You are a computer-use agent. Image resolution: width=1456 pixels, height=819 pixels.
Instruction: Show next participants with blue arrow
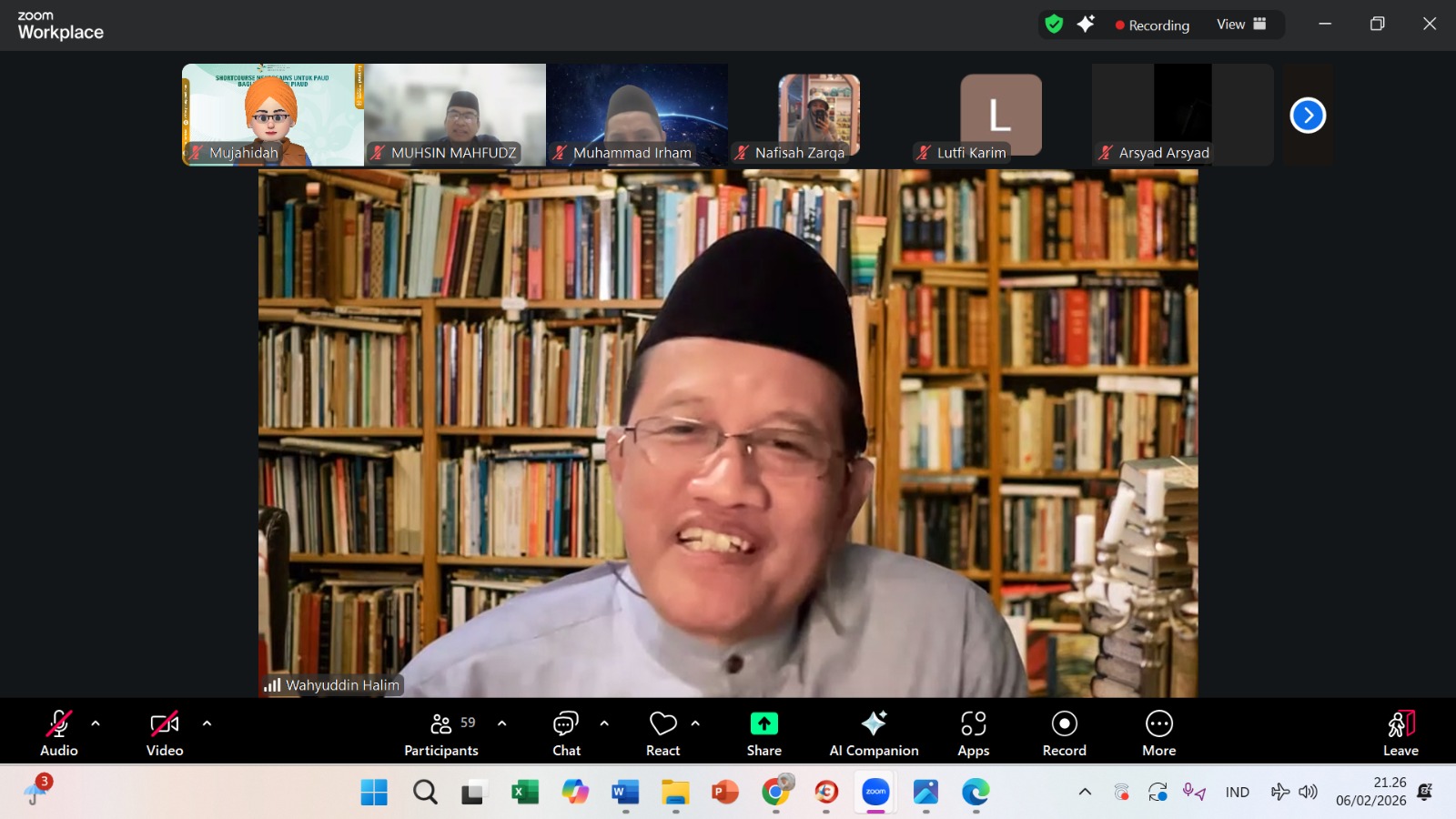click(x=1308, y=116)
